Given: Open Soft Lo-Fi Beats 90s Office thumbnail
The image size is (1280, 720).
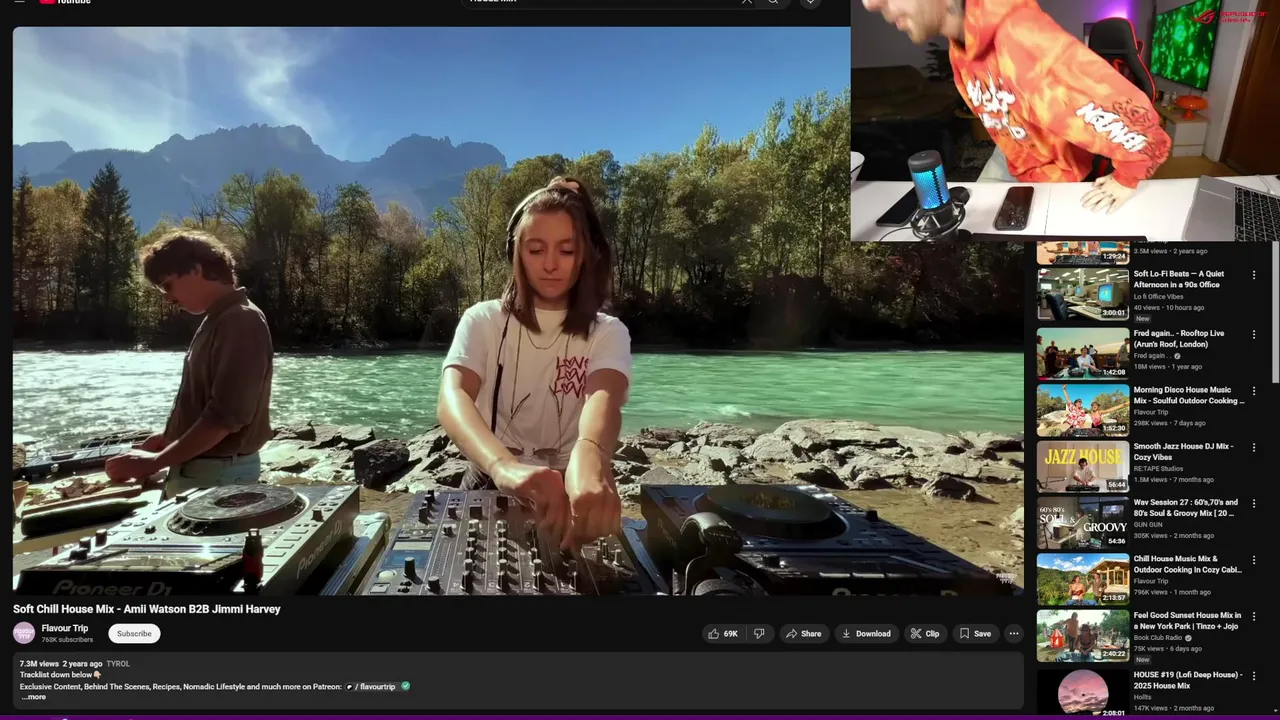Looking at the screenshot, I should [1083, 293].
